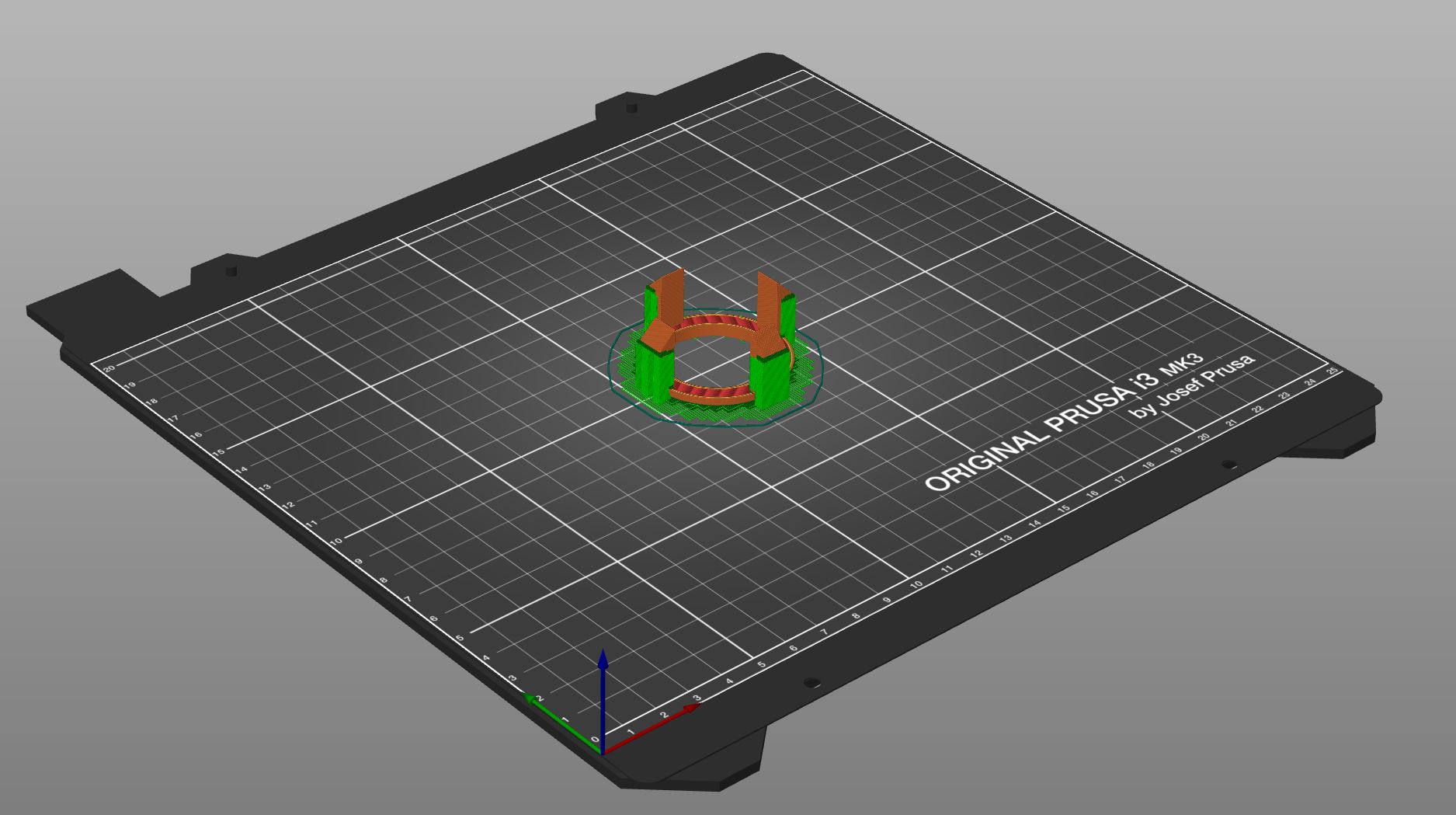Click the red X axis arrow at origin
This screenshot has height=815, width=1456.
tap(652, 729)
